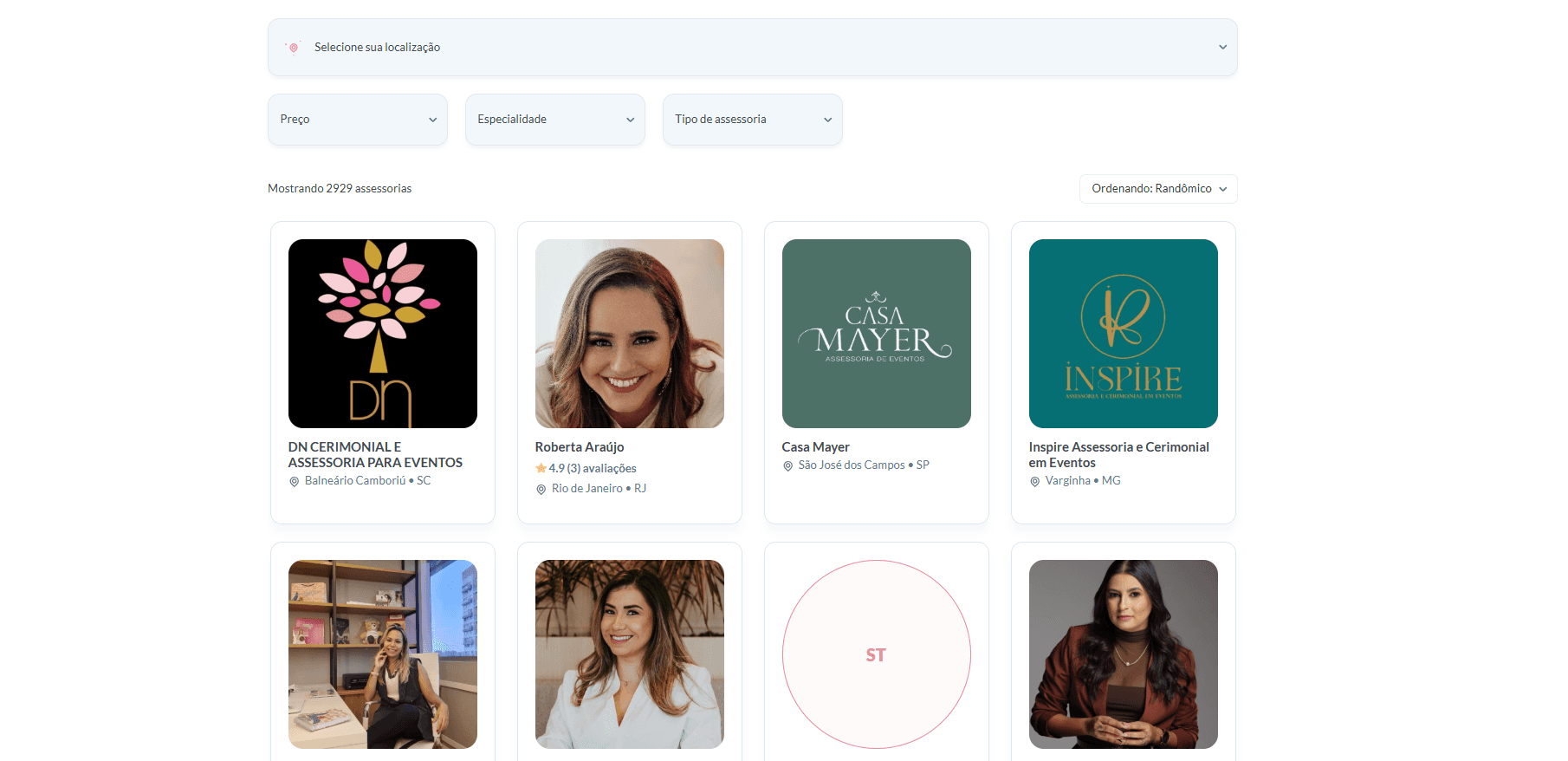Click the Mostrando 2929 assessorias text
The image size is (1568, 761).
[x=340, y=189]
